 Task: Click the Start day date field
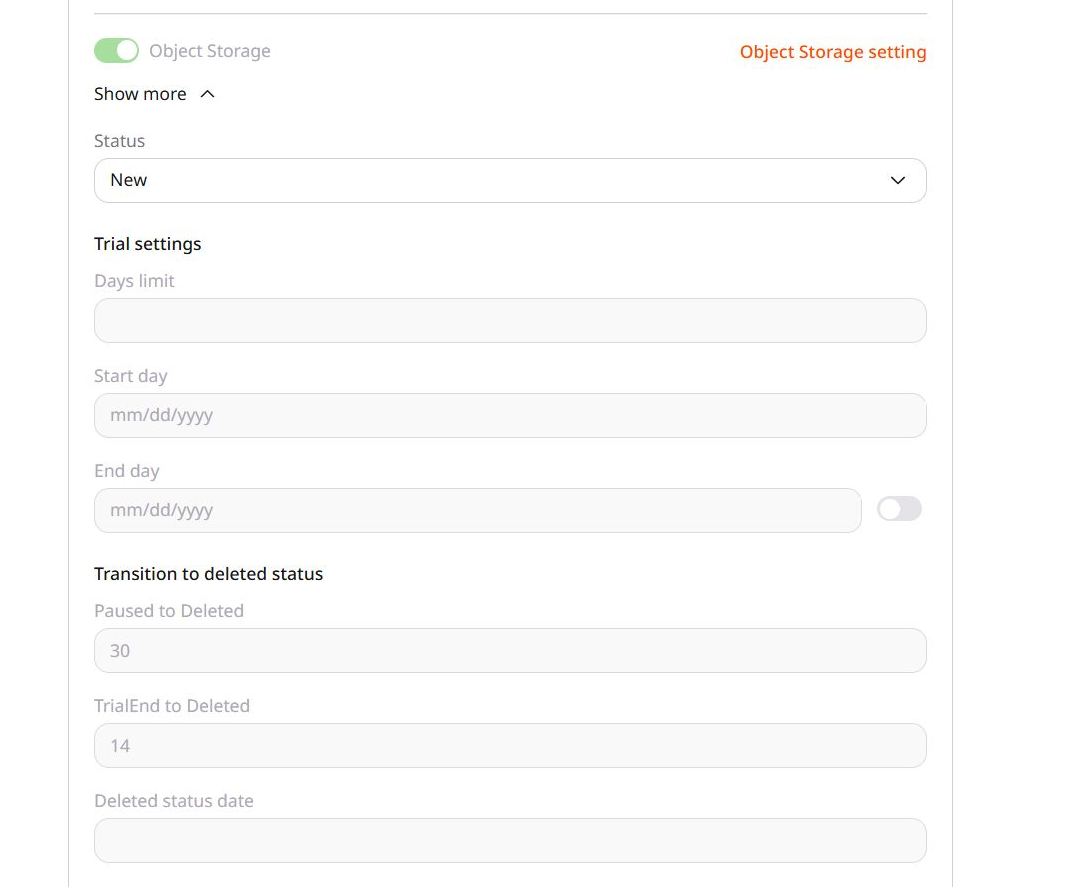pyautogui.click(x=510, y=415)
